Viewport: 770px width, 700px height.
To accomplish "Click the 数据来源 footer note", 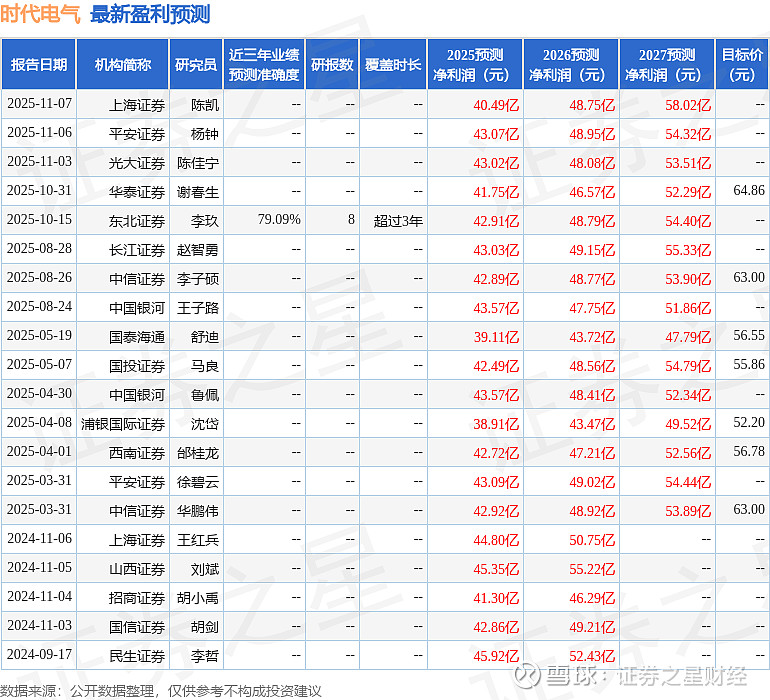I will tap(161, 691).
